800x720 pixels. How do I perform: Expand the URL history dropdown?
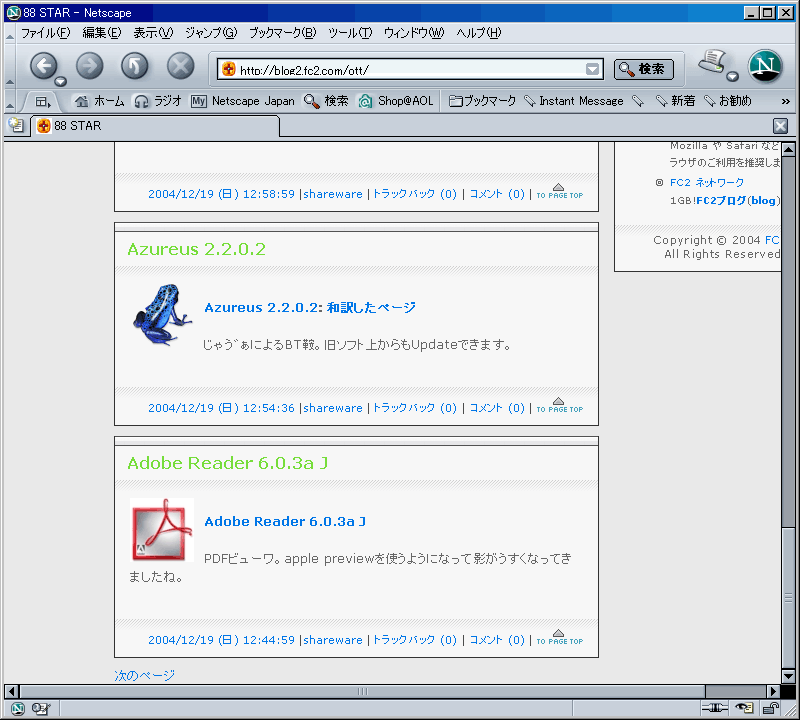pos(592,69)
